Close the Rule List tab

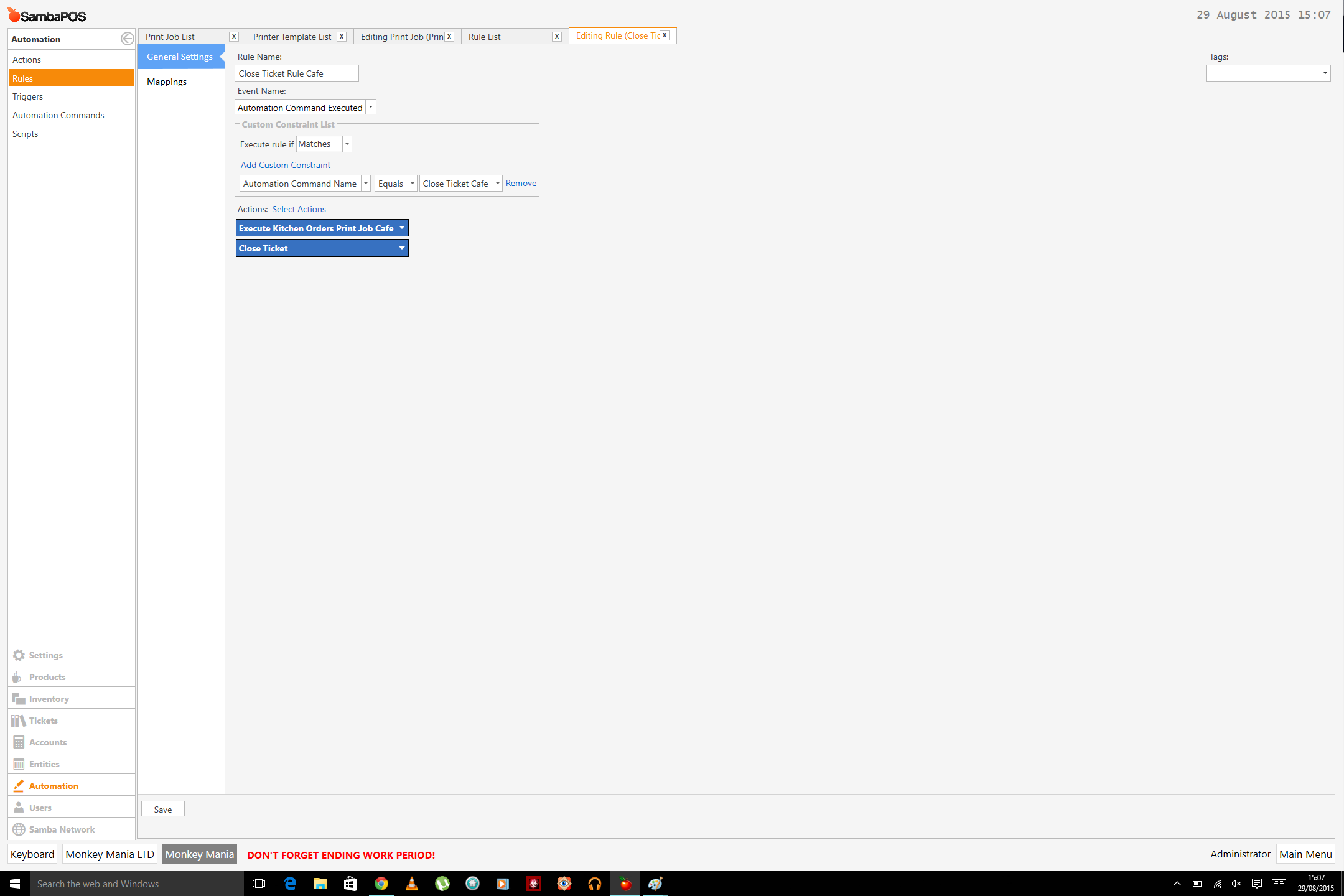(557, 37)
